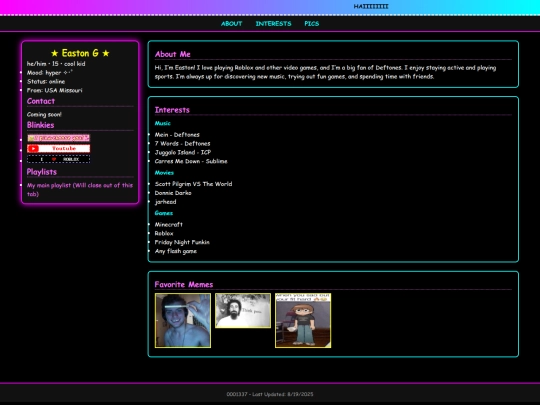Viewport: 540px width, 405px height.
Task: Click the Interests section heading
Action: point(172,110)
